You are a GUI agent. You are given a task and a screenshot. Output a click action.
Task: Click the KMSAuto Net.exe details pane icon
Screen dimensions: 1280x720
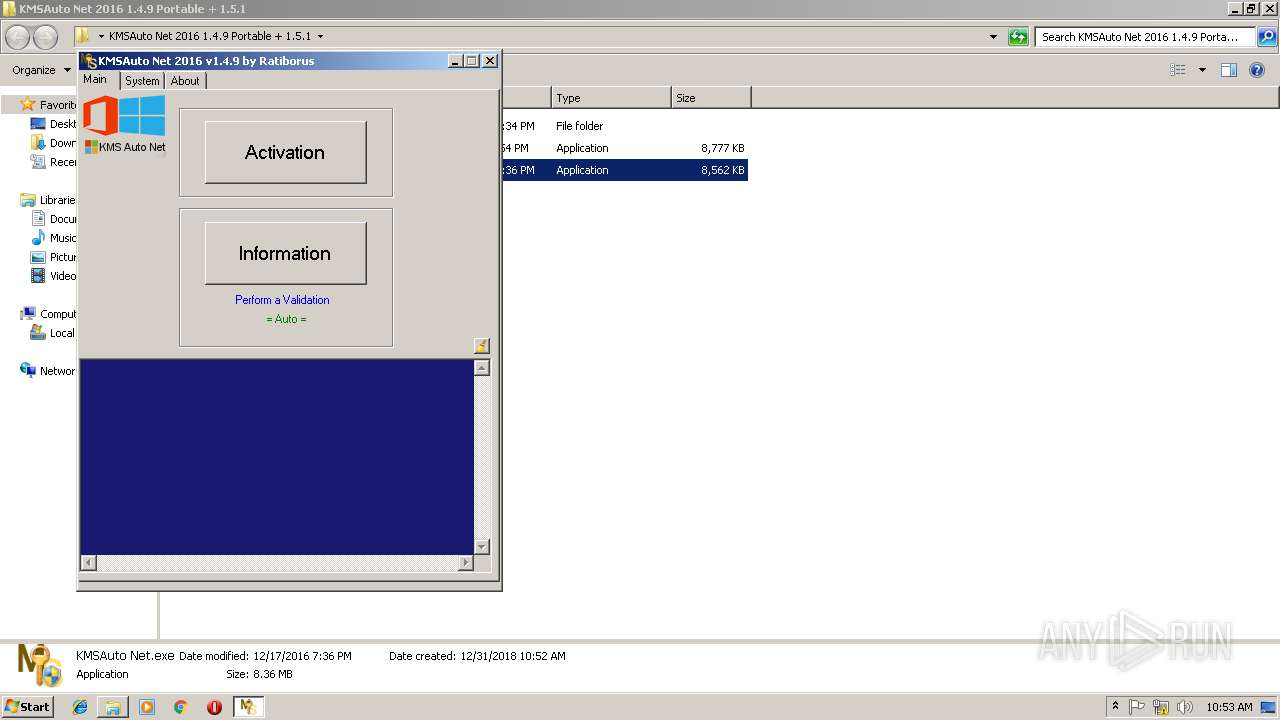coord(40,665)
